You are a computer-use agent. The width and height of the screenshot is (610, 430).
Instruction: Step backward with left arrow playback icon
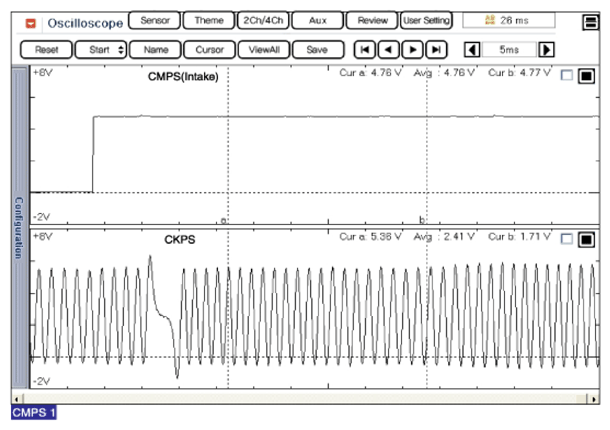[x=390, y=49]
